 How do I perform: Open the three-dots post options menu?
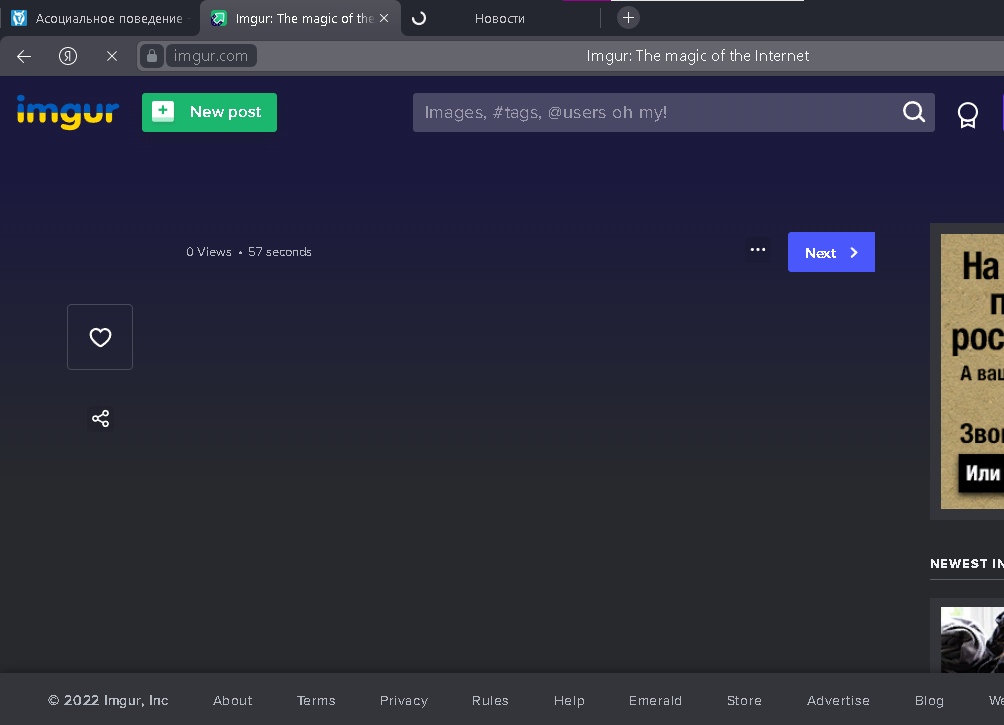[x=757, y=250]
